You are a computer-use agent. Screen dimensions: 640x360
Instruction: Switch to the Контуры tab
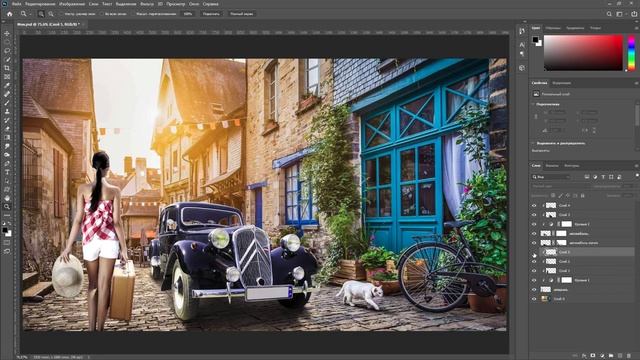tap(572, 166)
